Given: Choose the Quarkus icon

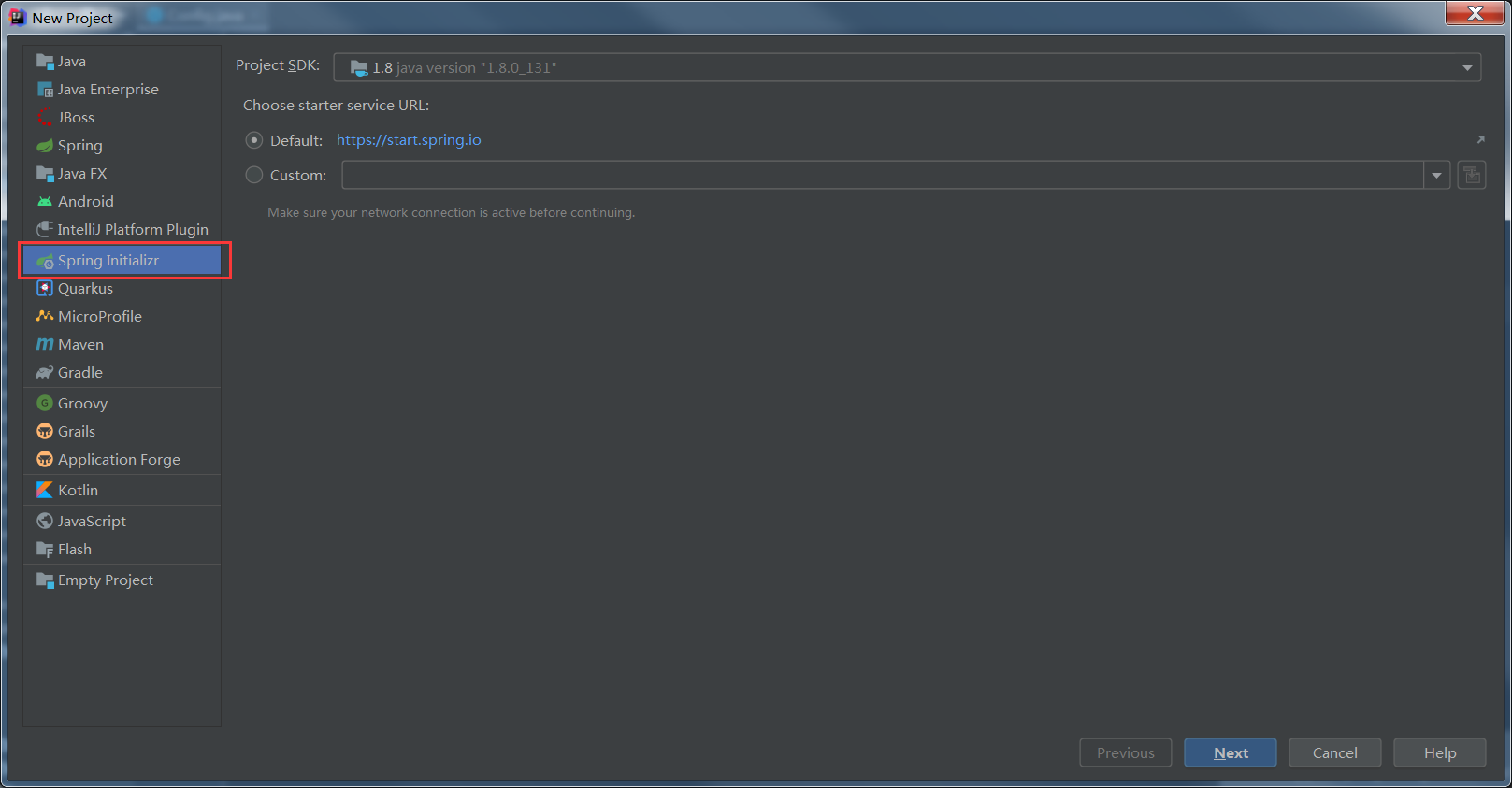Looking at the screenshot, I should tap(45, 289).
